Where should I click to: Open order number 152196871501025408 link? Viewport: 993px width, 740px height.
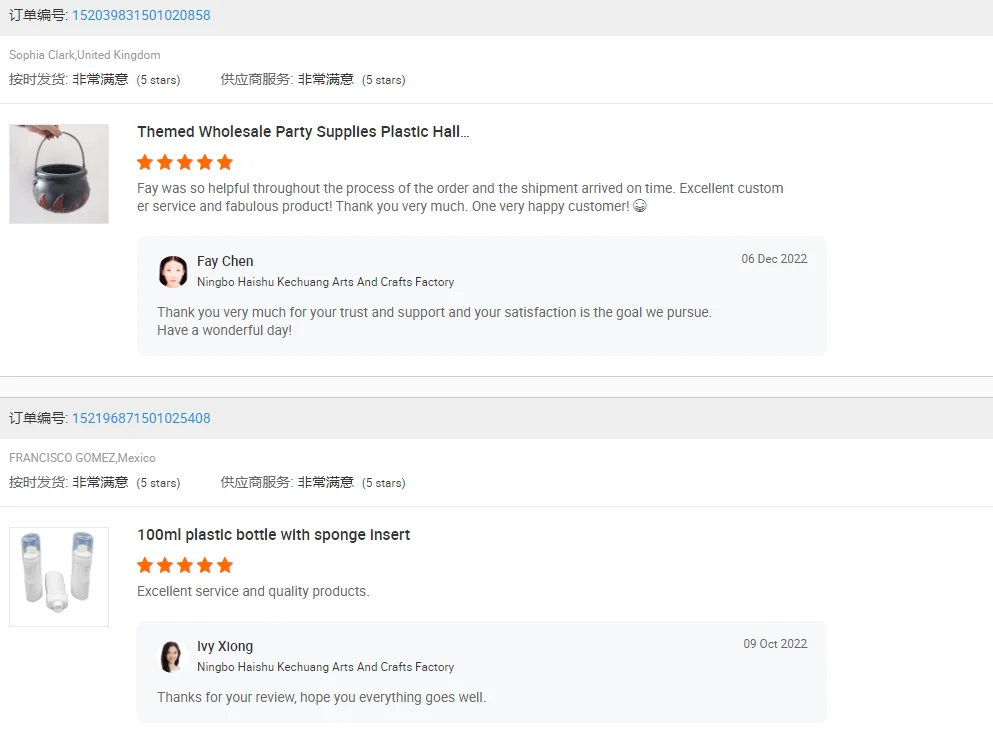141,418
